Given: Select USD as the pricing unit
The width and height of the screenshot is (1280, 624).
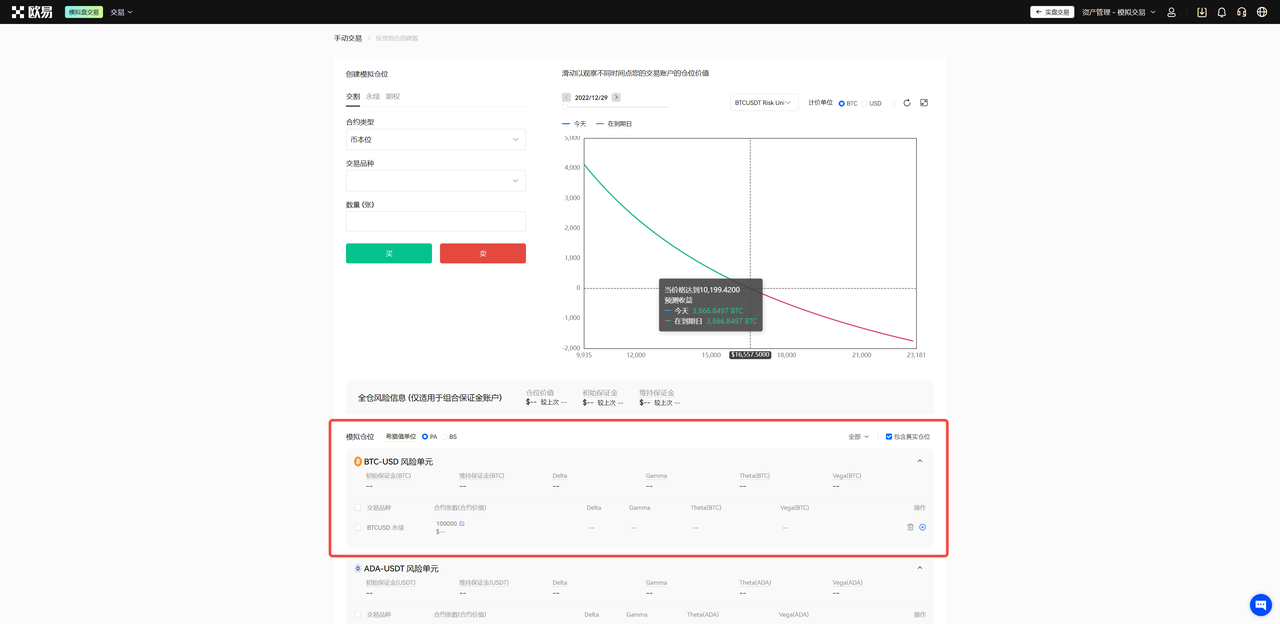Looking at the screenshot, I should tap(865, 103).
